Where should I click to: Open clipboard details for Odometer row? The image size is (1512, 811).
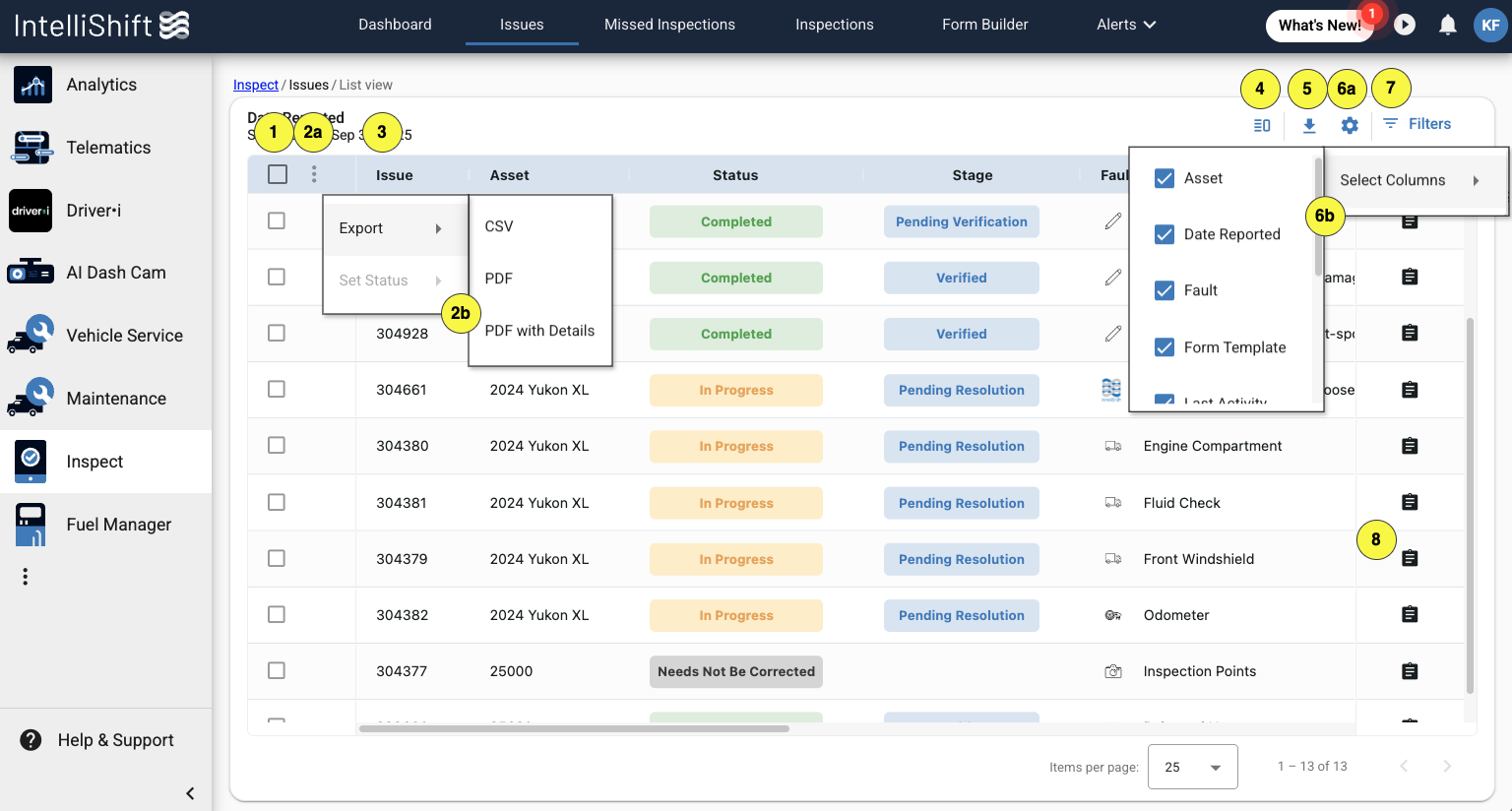pyautogui.click(x=1410, y=614)
